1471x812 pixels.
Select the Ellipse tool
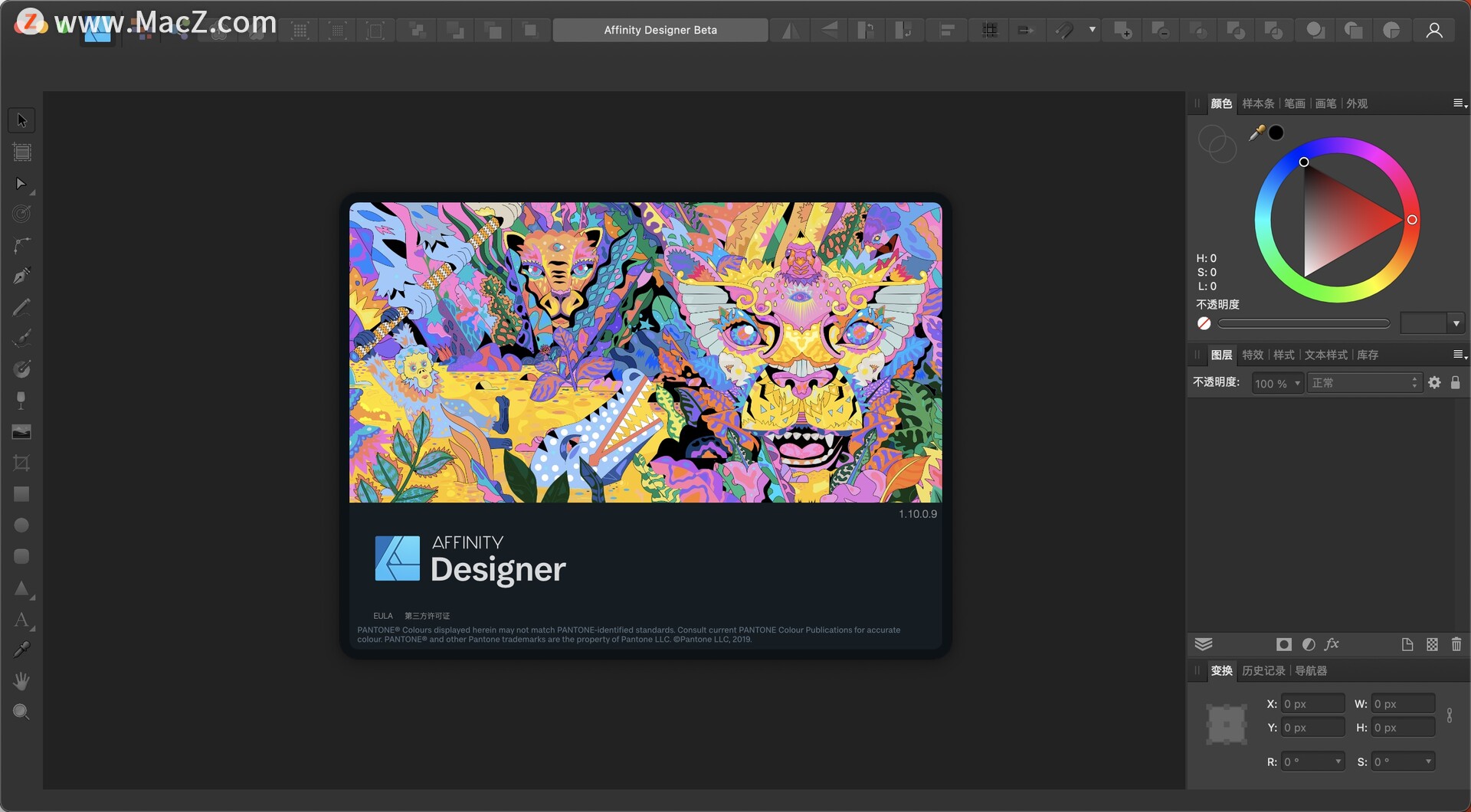coord(21,526)
